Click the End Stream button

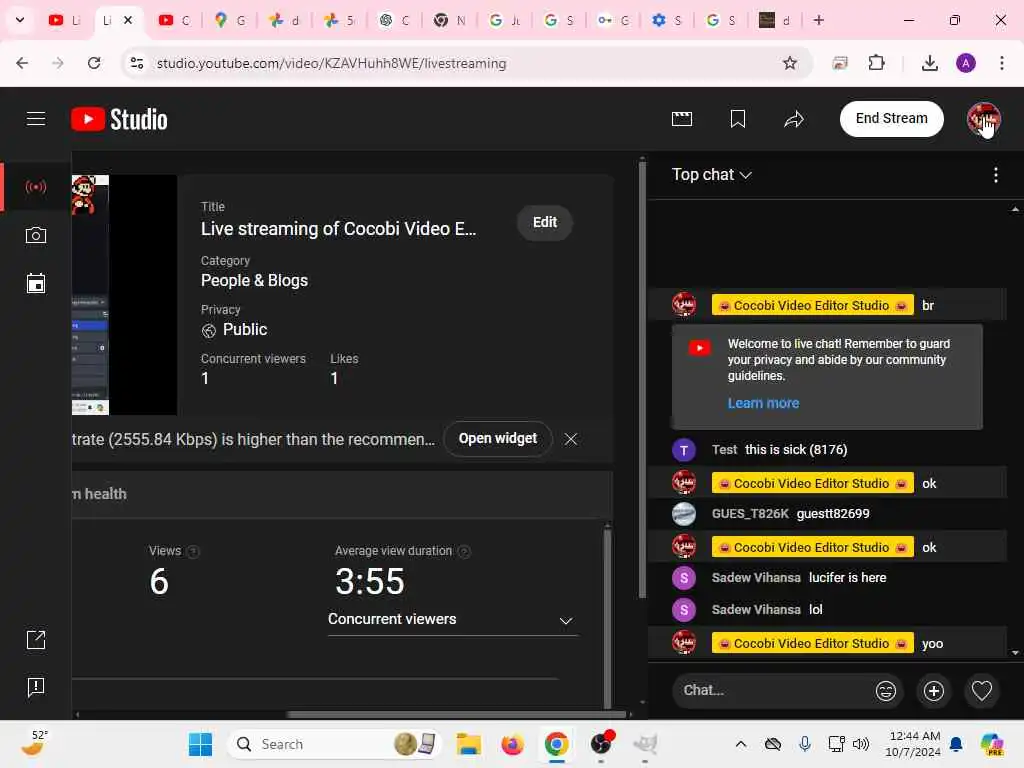(x=891, y=119)
